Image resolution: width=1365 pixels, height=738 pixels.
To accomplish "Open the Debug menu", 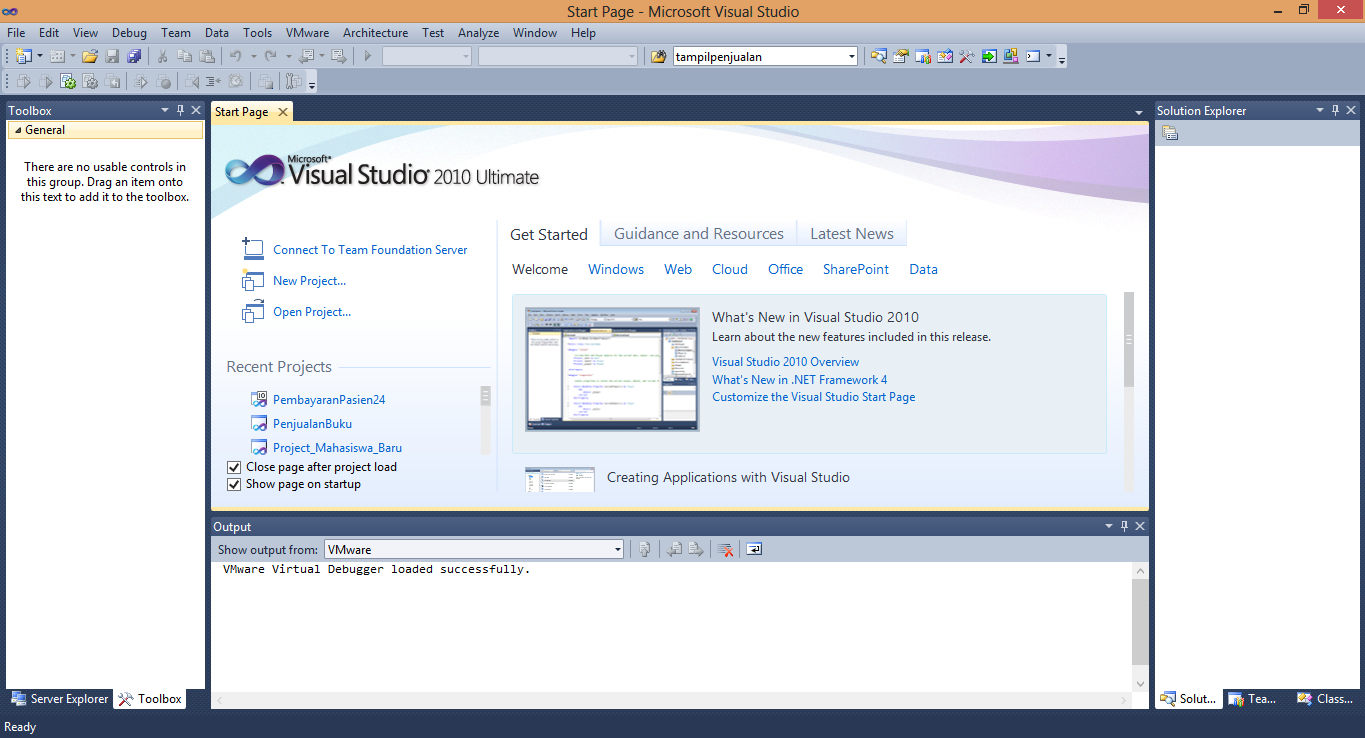I will [129, 33].
